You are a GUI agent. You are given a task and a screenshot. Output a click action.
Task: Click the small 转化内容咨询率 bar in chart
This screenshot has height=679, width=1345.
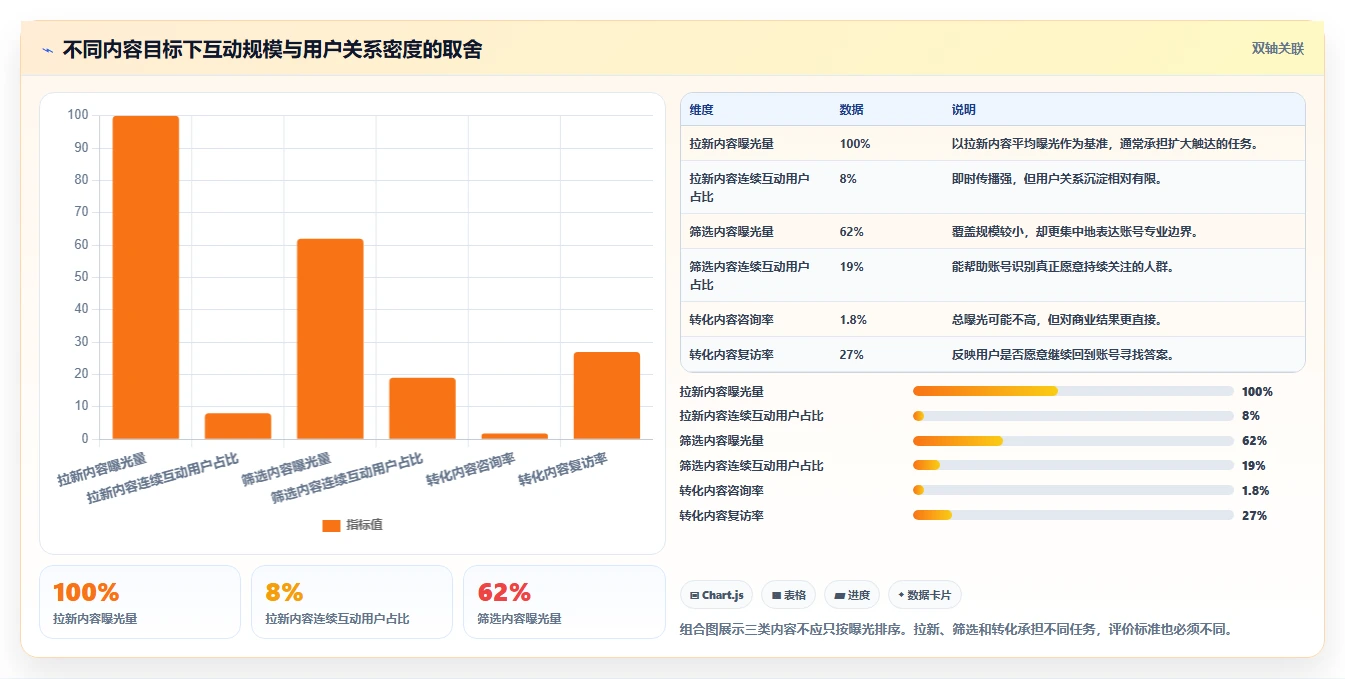[514, 436]
